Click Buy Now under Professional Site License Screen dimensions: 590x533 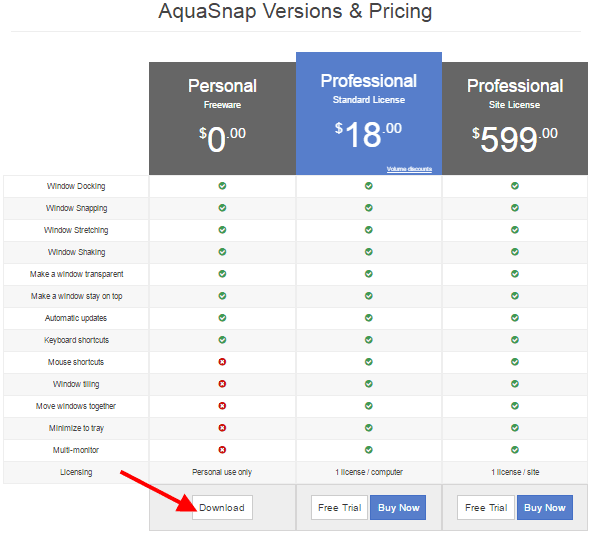(x=545, y=507)
